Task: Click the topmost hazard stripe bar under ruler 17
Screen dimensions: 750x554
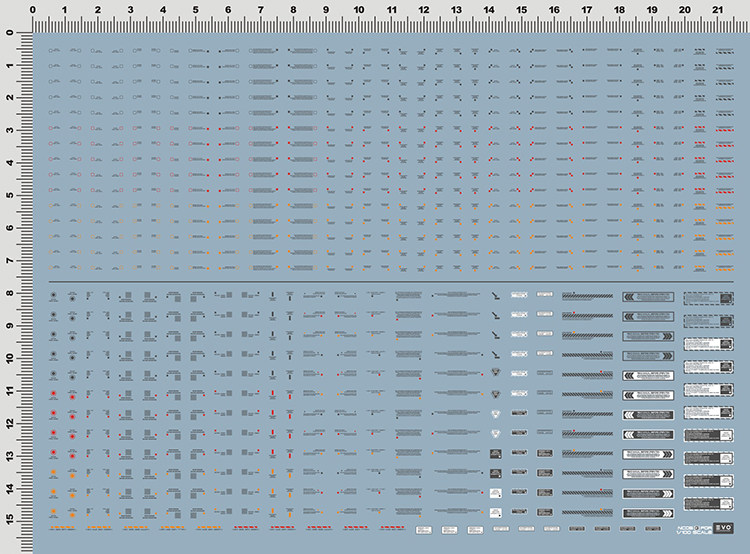Action: click(587, 297)
